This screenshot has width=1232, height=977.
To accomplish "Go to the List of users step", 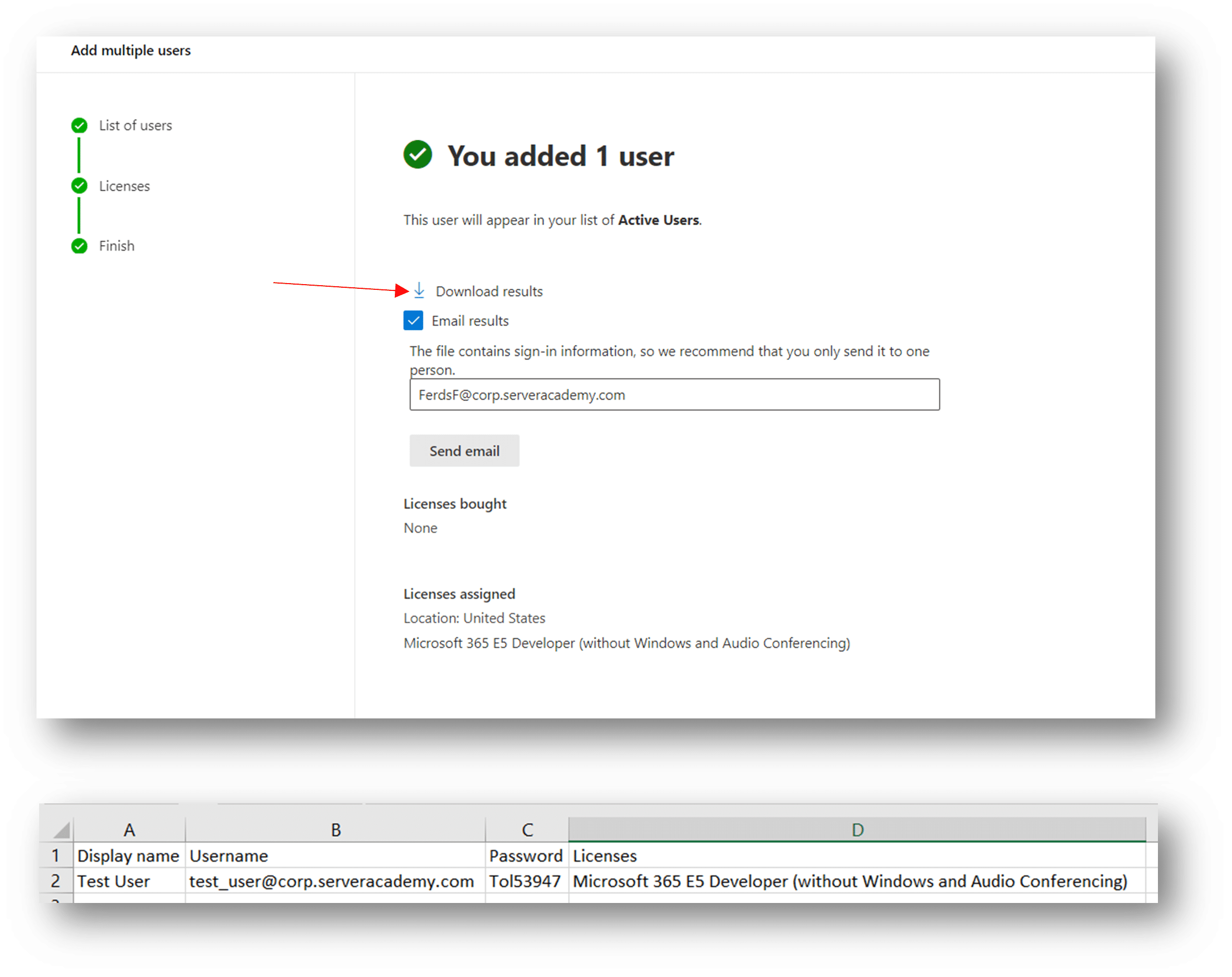I will click(136, 126).
